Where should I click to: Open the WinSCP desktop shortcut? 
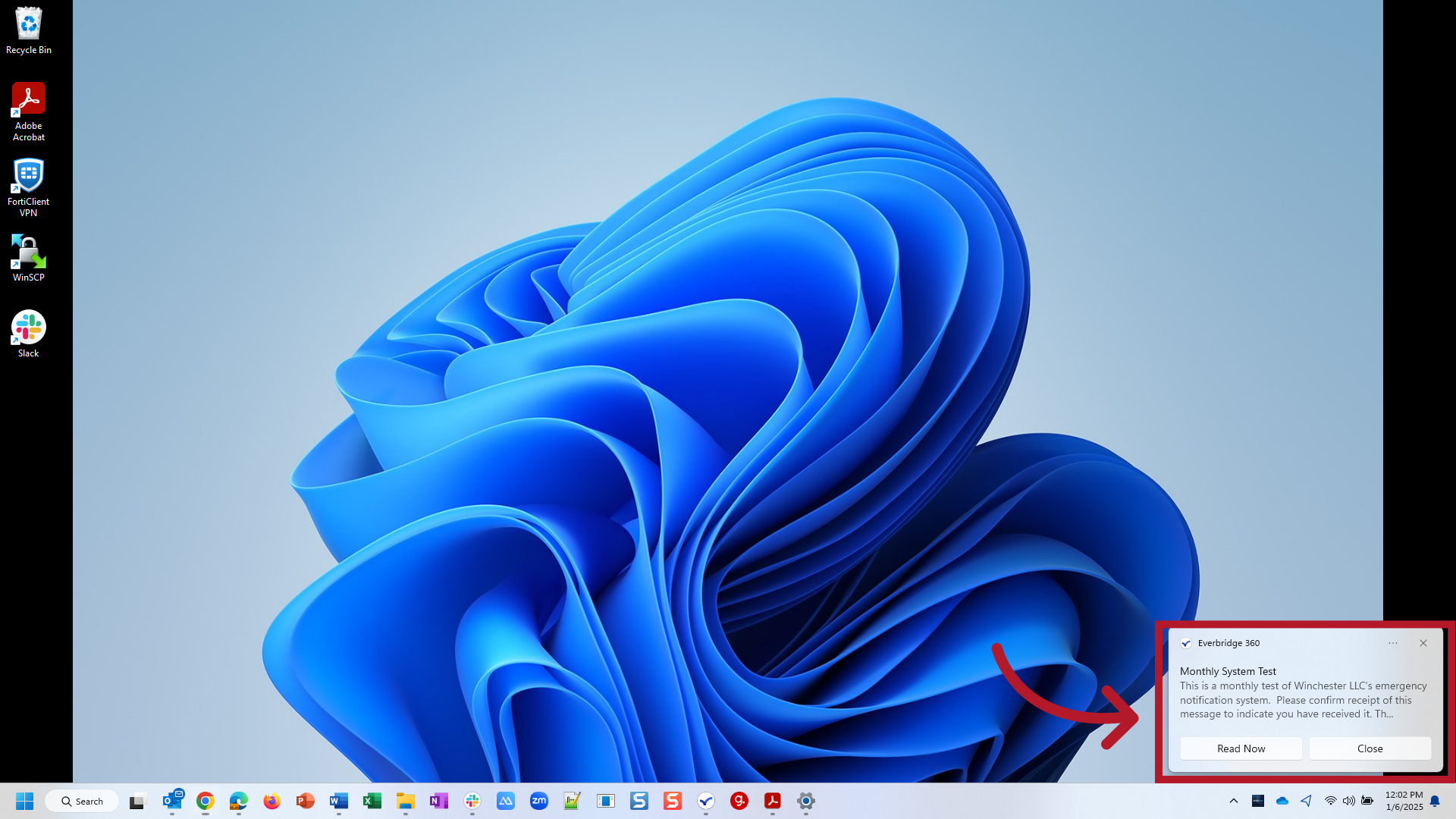click(x=28, y=250)
